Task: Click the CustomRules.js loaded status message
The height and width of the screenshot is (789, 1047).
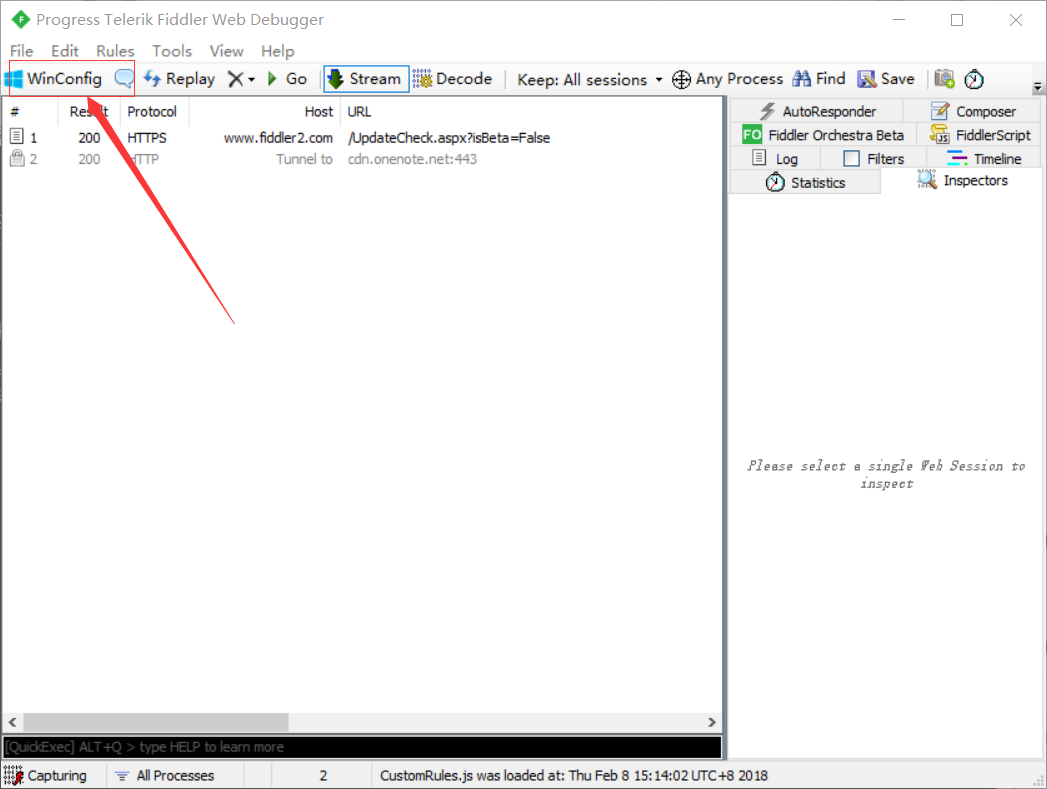Action: coord(574,776)
